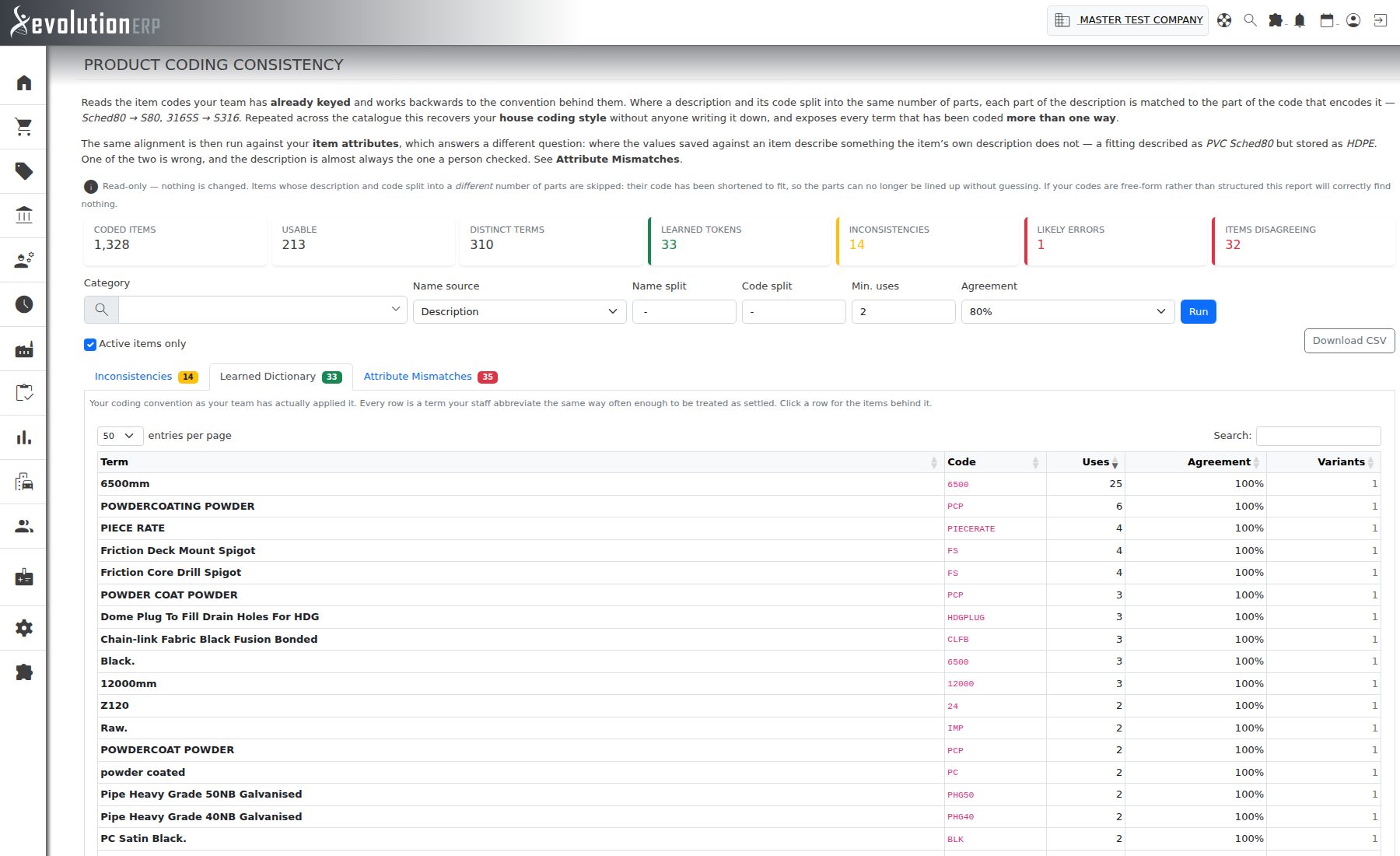Image resolution: width=1400 pixels, height=856 pixels.
Task: Open the shopping cart sidebar icon
Action: tap(24, 127)
